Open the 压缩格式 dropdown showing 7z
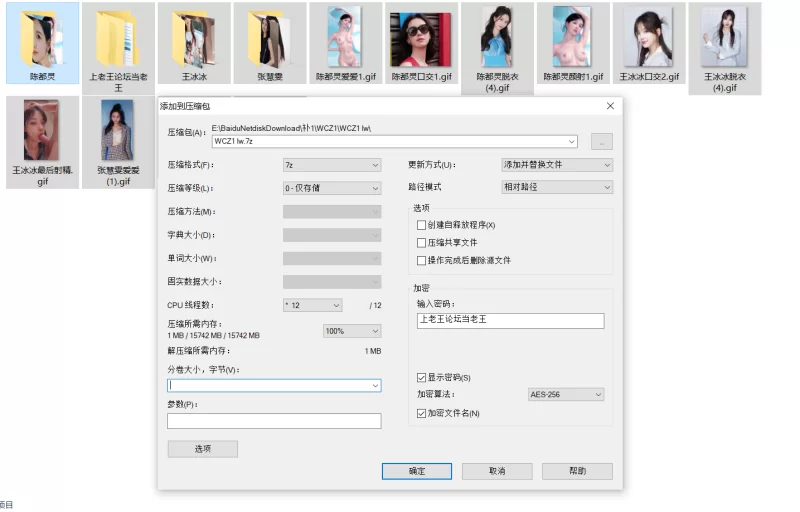Screen dimensions: 800x512 (x=332, y=164)
